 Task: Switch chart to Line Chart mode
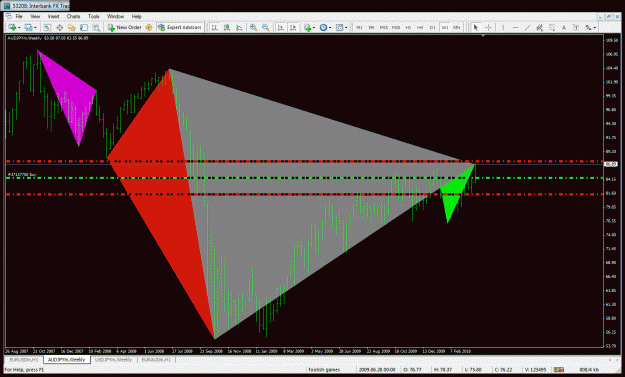[239, 27]
